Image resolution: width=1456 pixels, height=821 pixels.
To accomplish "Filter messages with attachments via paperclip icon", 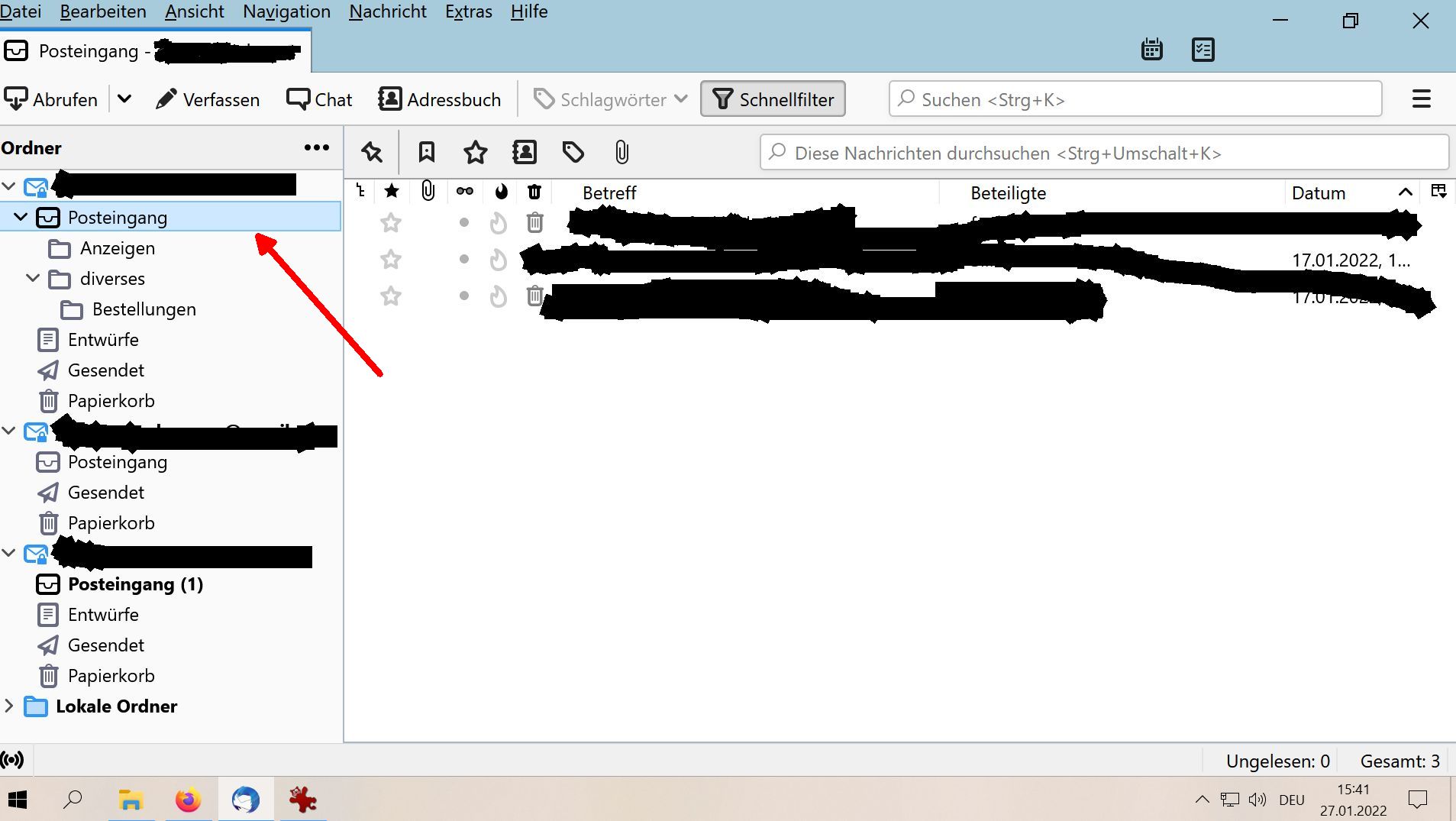I will [x=621, y=152].
